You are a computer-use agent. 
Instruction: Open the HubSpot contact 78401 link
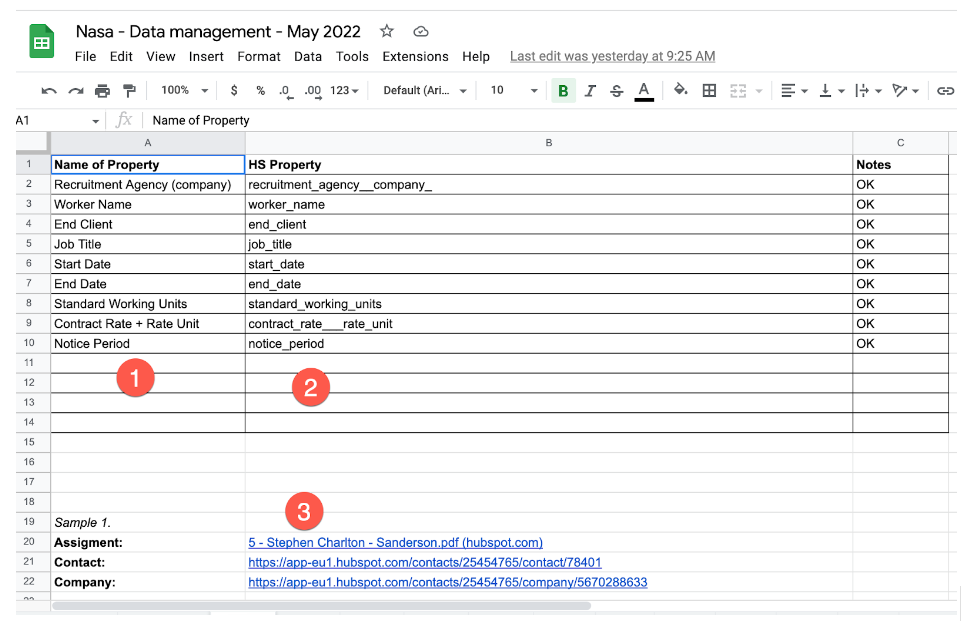pyautogui.click(x=425, y=562)
